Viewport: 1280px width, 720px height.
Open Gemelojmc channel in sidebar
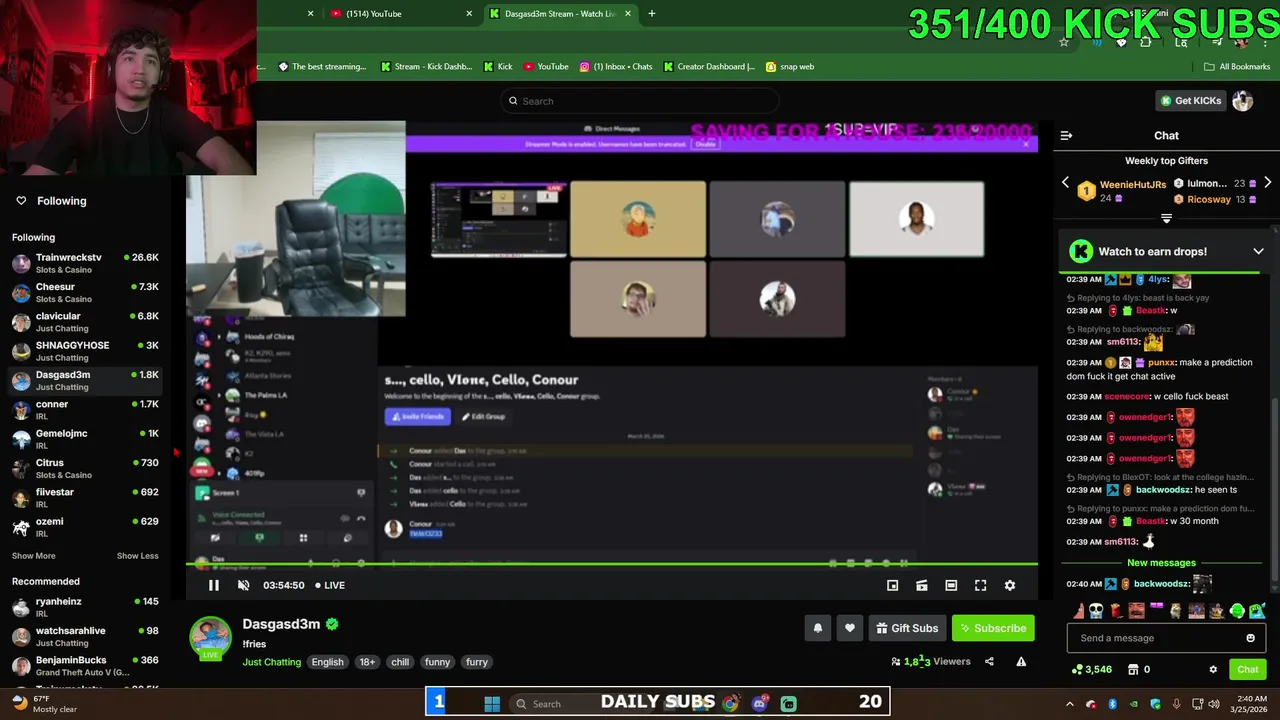(x=85, y=439)
